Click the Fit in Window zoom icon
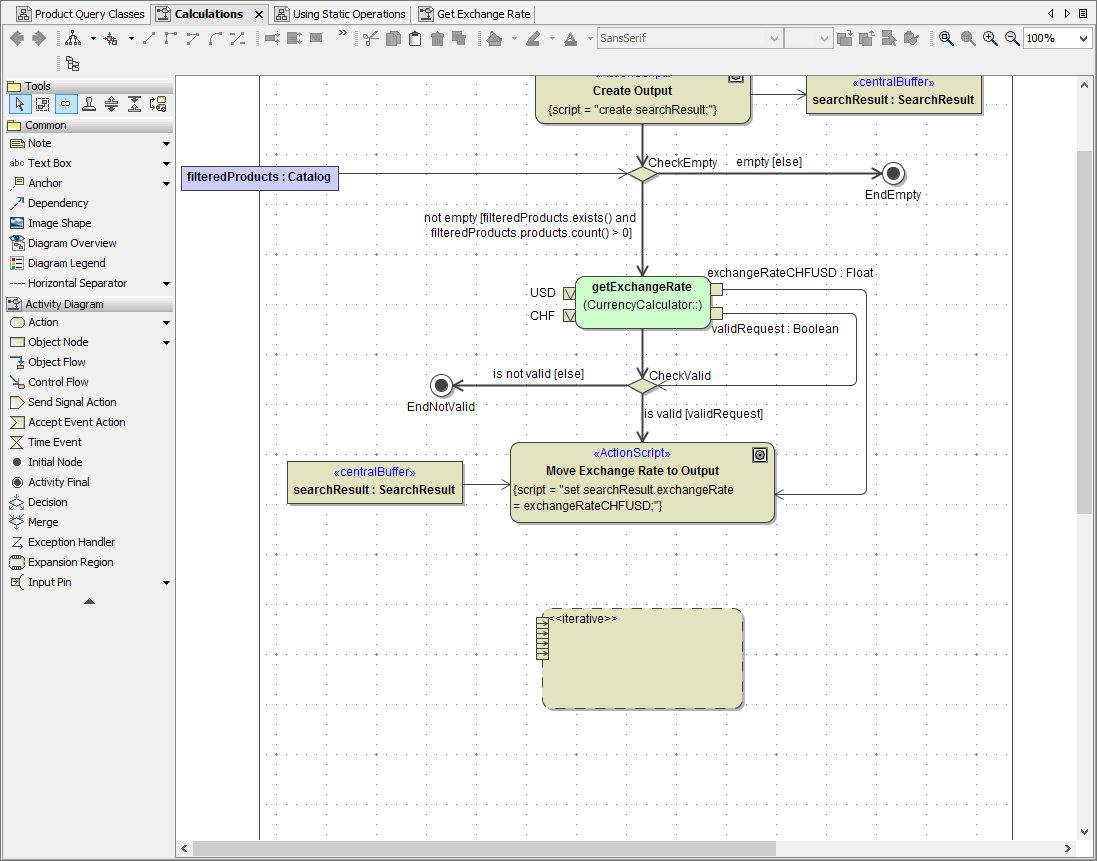 [x=946, y=38]
